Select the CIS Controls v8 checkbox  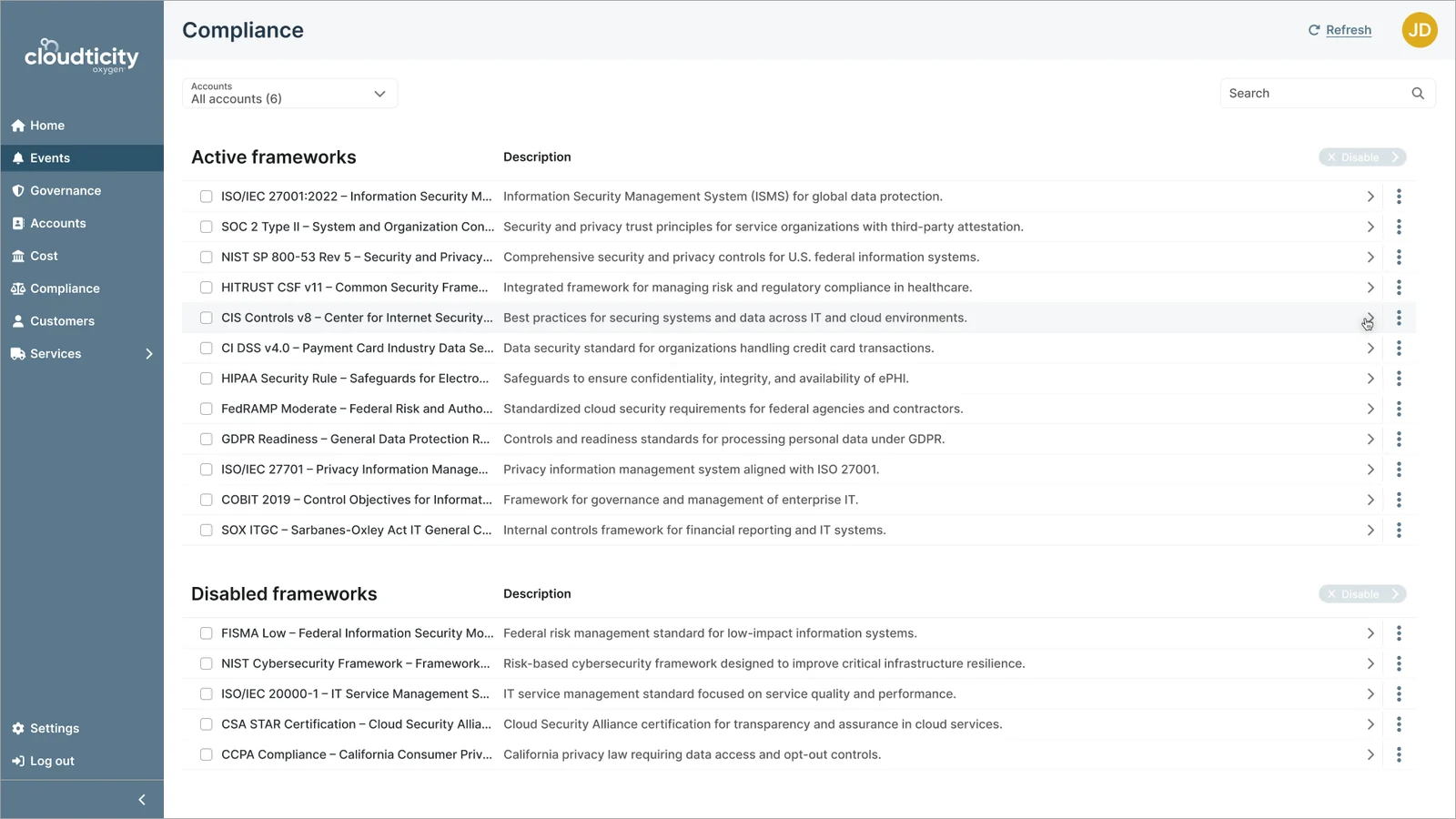(207, 318)
